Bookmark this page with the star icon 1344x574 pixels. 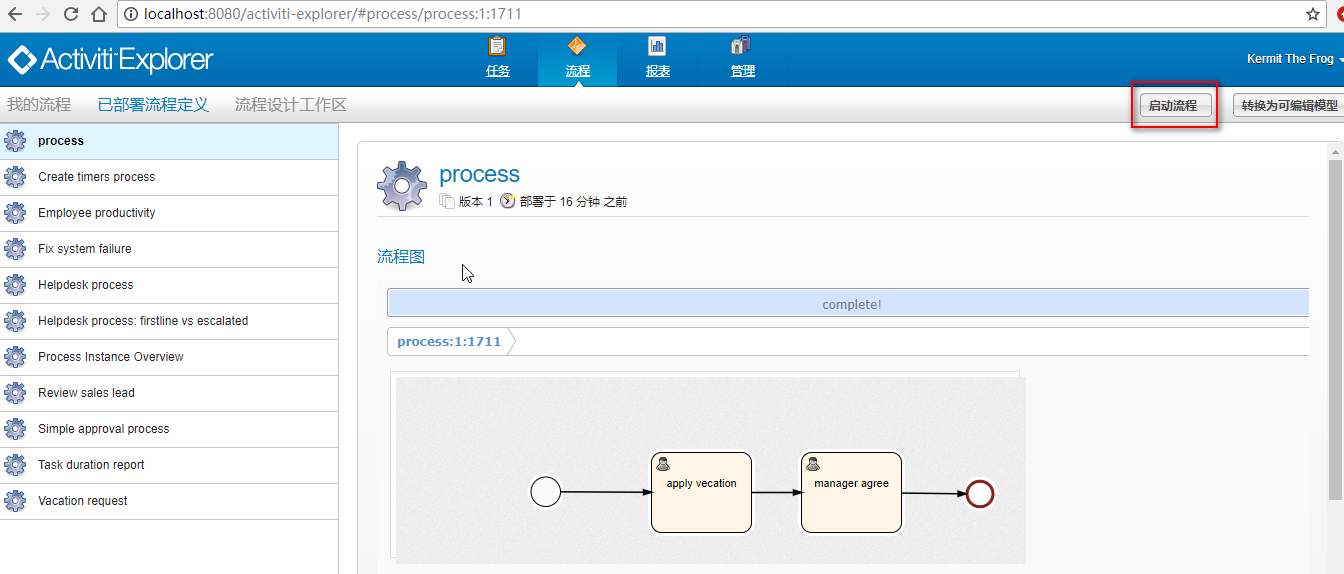(1313, 14)
